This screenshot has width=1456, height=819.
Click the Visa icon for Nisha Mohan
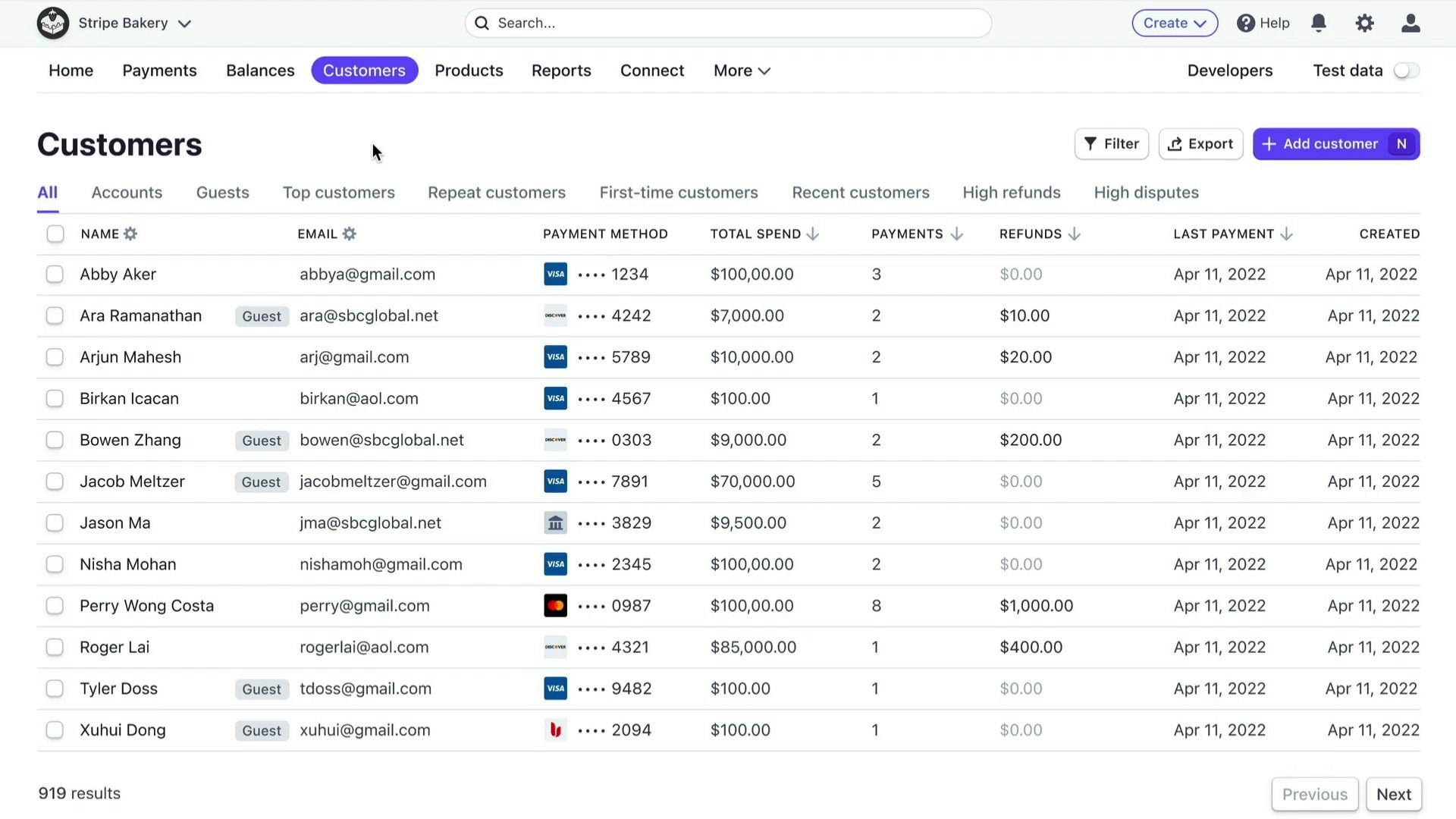click(x=555, y=564)
